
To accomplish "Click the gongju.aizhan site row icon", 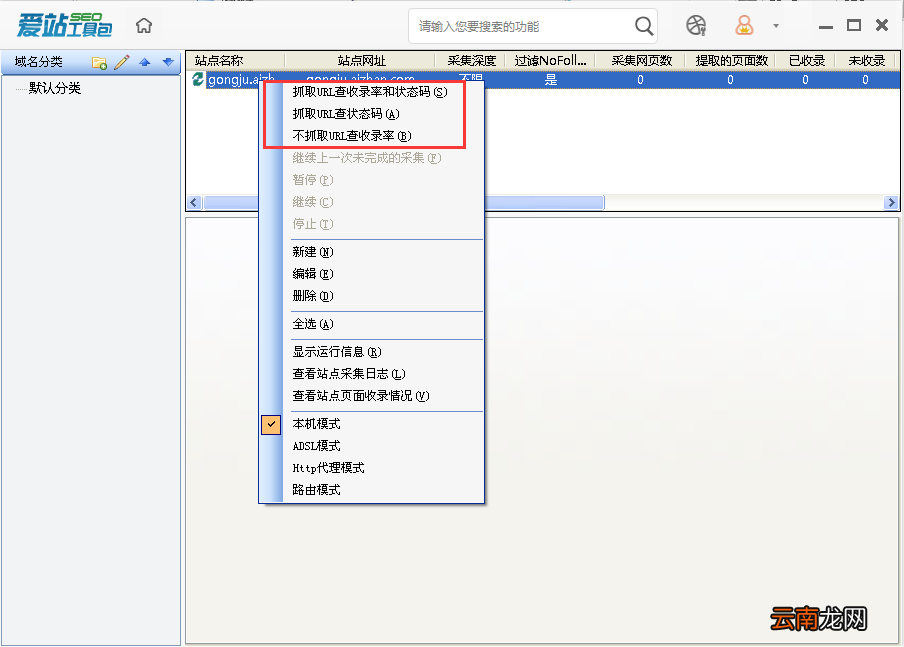I will pyautogui.click(x=198, y=80).
